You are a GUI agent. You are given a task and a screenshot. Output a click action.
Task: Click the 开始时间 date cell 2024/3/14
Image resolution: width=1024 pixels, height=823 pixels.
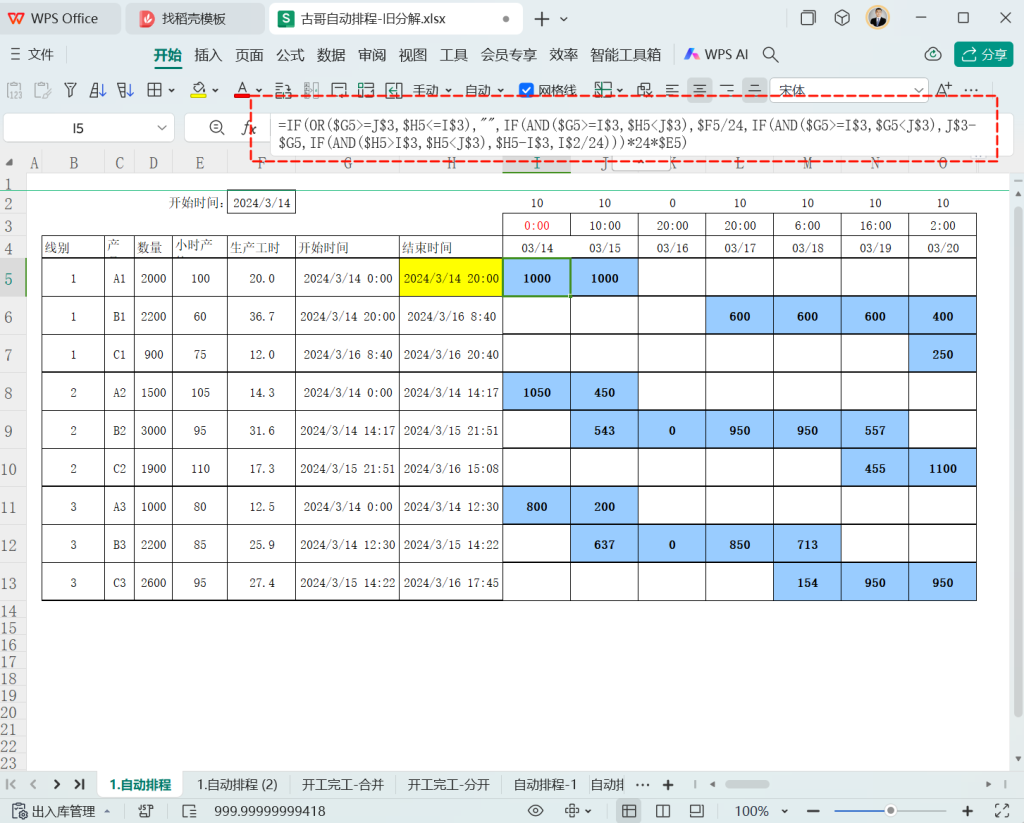[261, 202]
